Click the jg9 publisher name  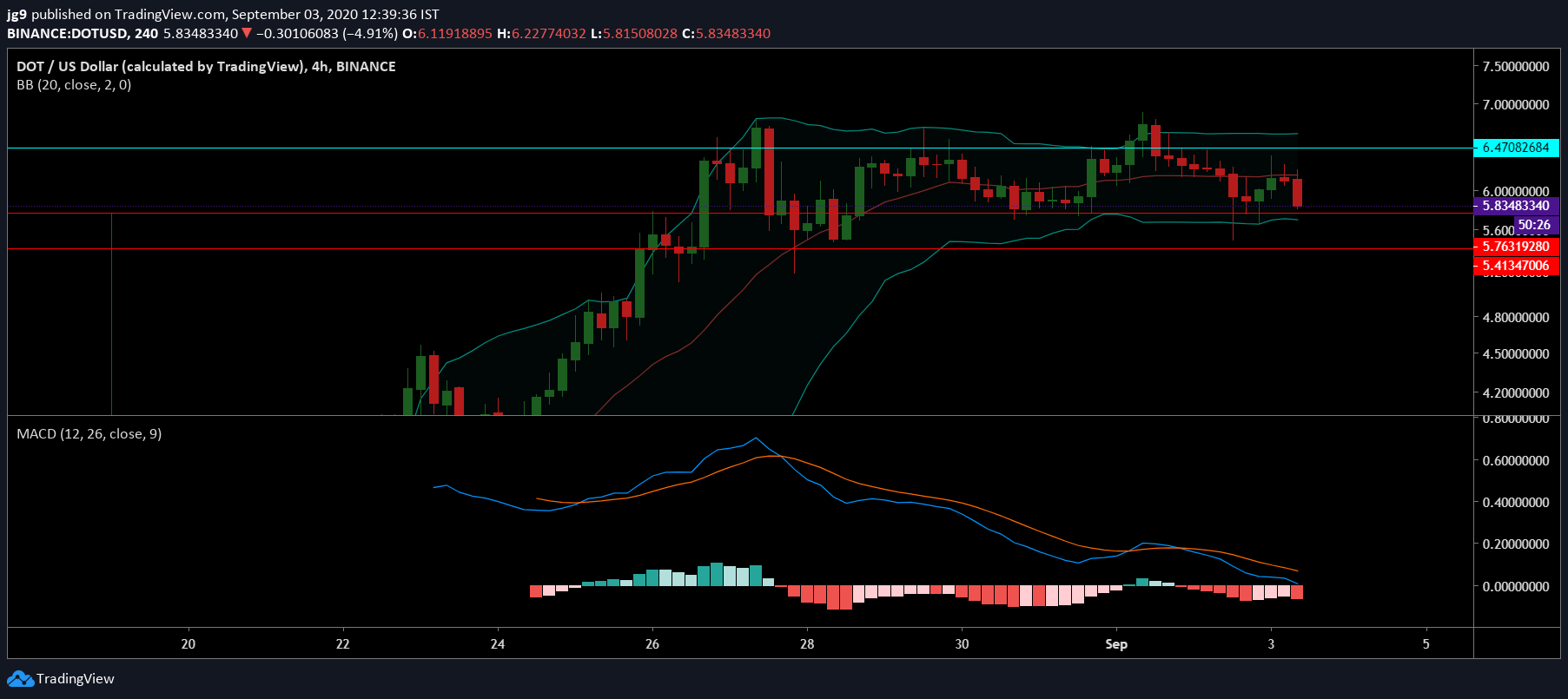[x=17, y=14]
